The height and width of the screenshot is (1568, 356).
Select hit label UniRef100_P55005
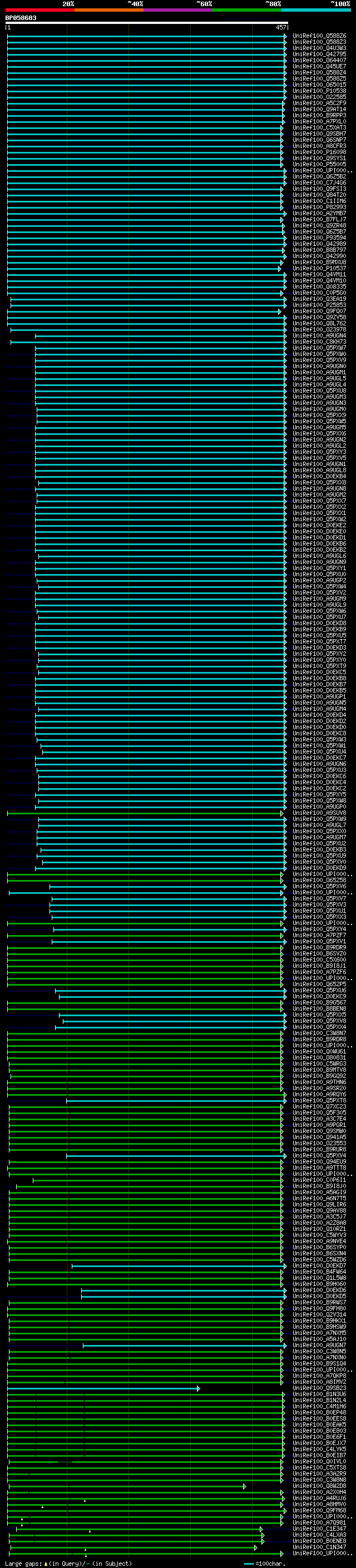pyautogui.click(x=319, y=164)
